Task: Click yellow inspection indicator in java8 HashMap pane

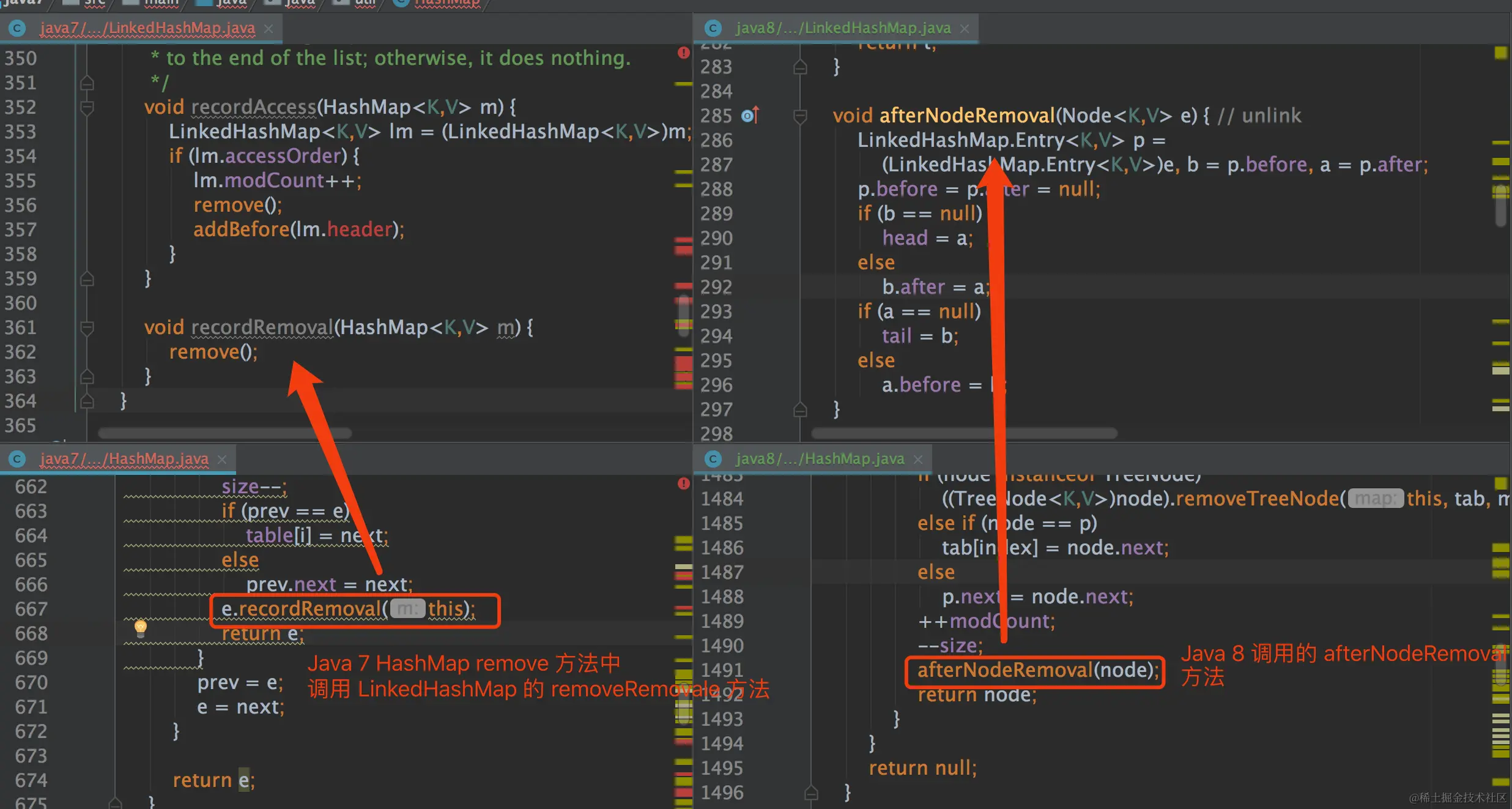Action: [1500, 484]
